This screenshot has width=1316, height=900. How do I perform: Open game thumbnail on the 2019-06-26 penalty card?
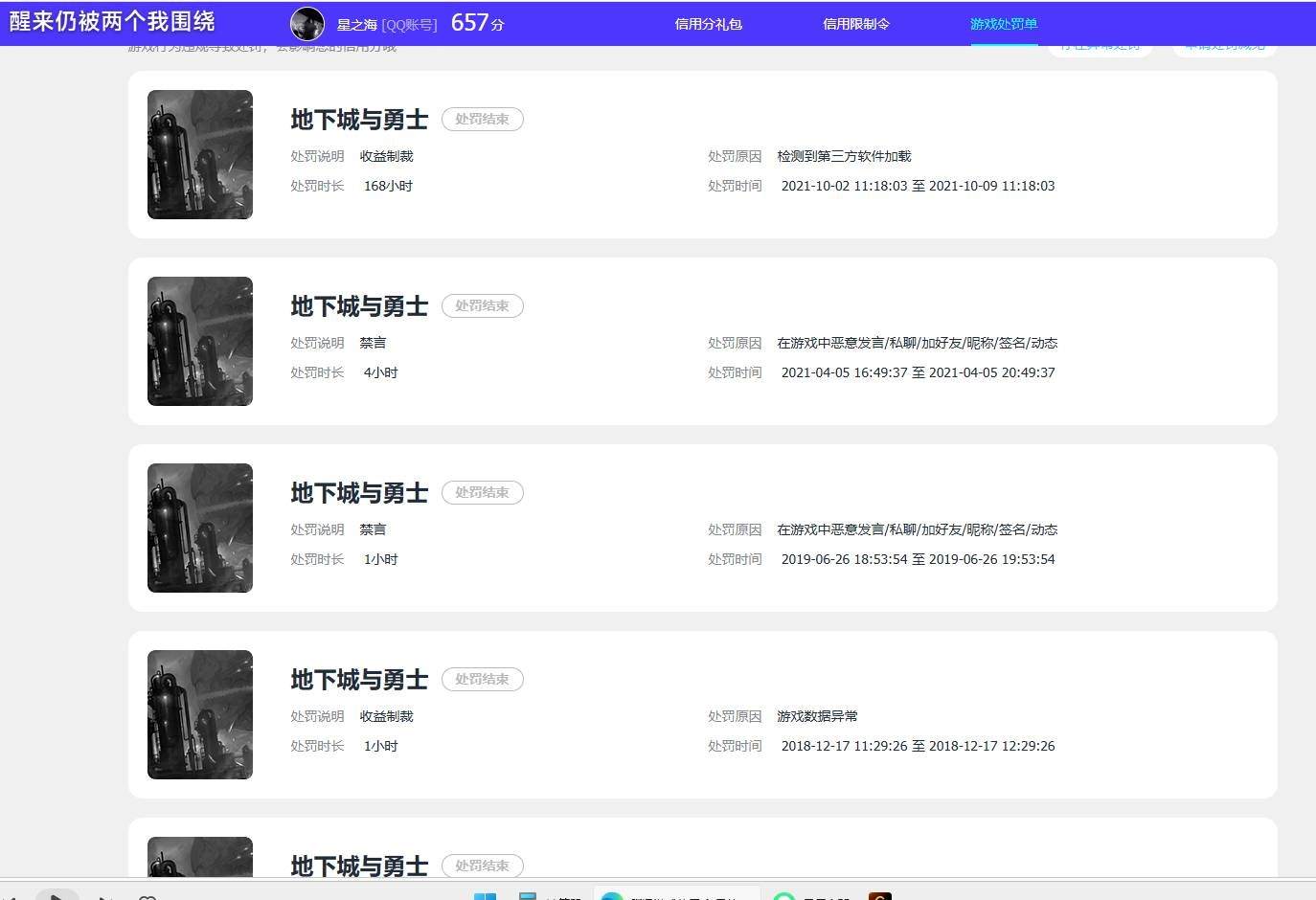click(x=200, y=528)
